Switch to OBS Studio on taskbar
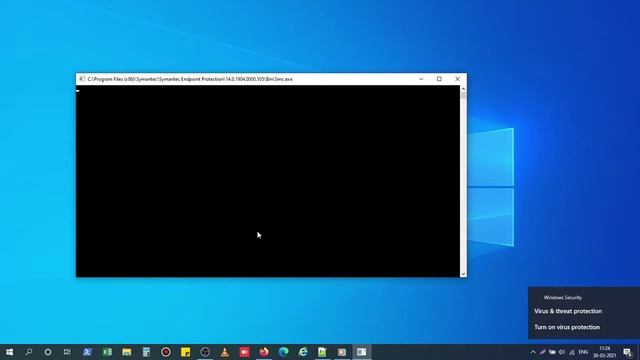640x360 pixels. point(205,352)
